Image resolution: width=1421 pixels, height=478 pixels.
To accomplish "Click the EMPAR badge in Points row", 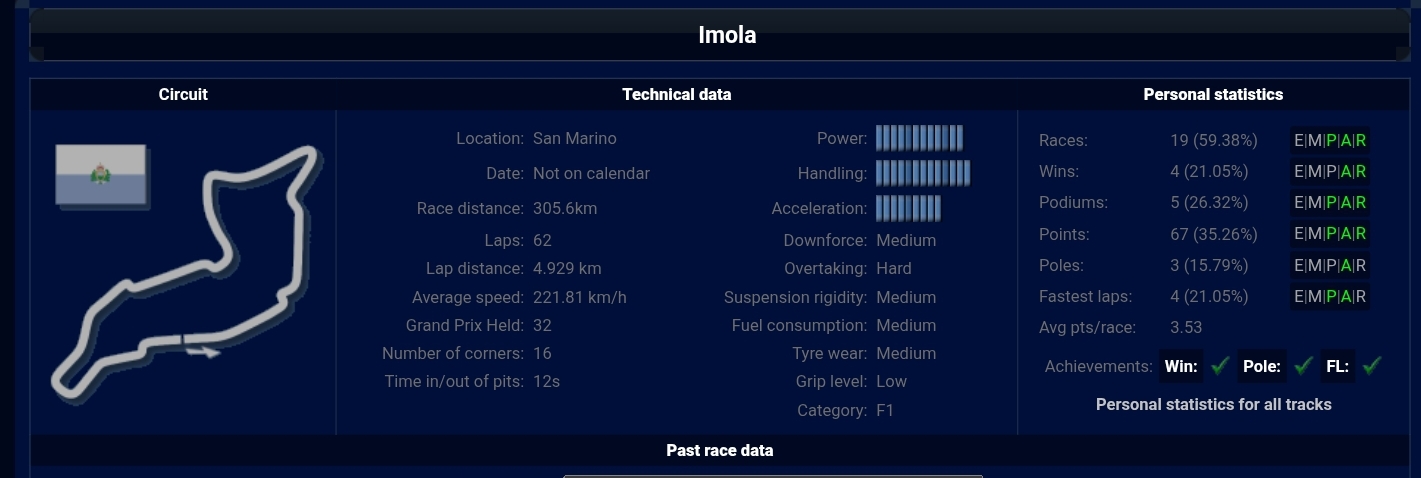I will point(1330,234).
